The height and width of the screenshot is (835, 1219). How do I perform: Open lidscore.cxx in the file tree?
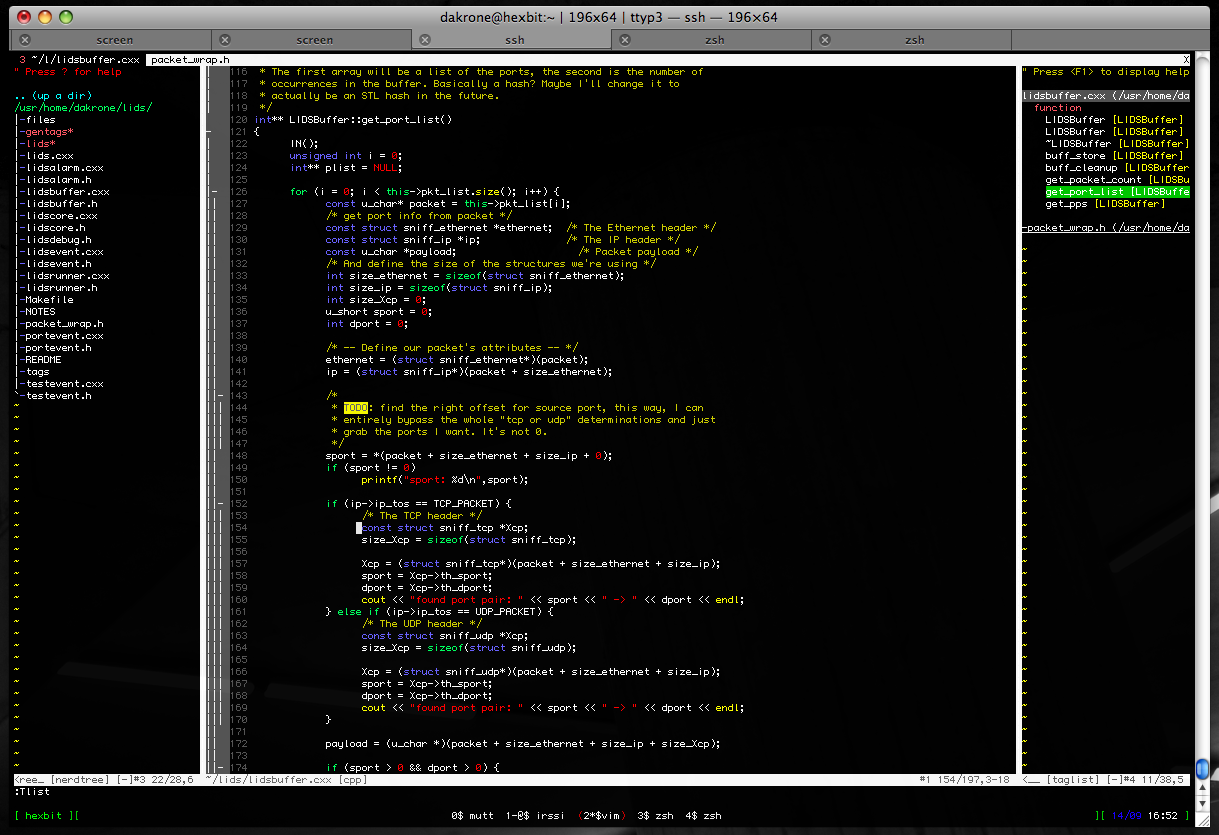[62, 216]
